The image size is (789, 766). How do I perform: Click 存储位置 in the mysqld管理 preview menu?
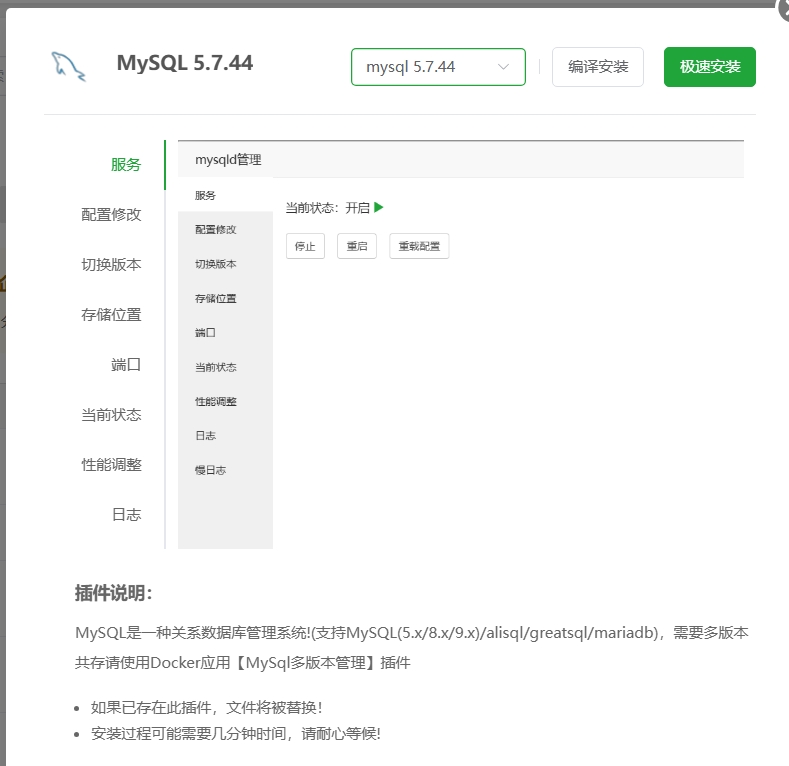tap(215, 298)
